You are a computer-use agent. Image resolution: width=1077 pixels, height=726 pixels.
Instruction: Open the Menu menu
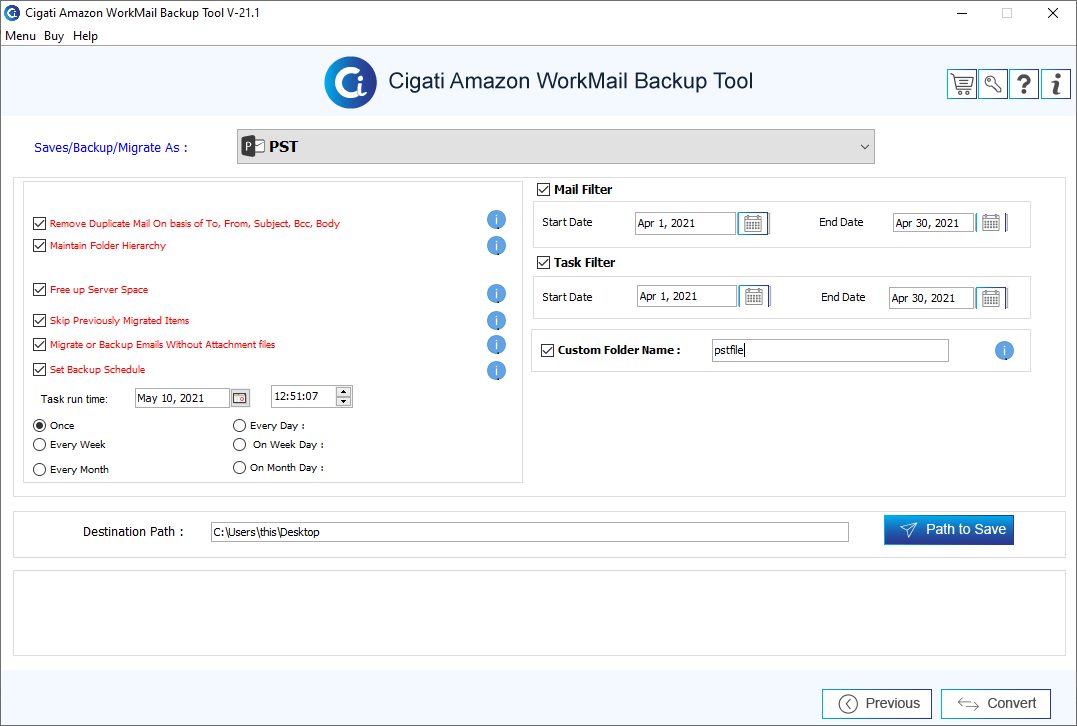click(x=21, y=36)
